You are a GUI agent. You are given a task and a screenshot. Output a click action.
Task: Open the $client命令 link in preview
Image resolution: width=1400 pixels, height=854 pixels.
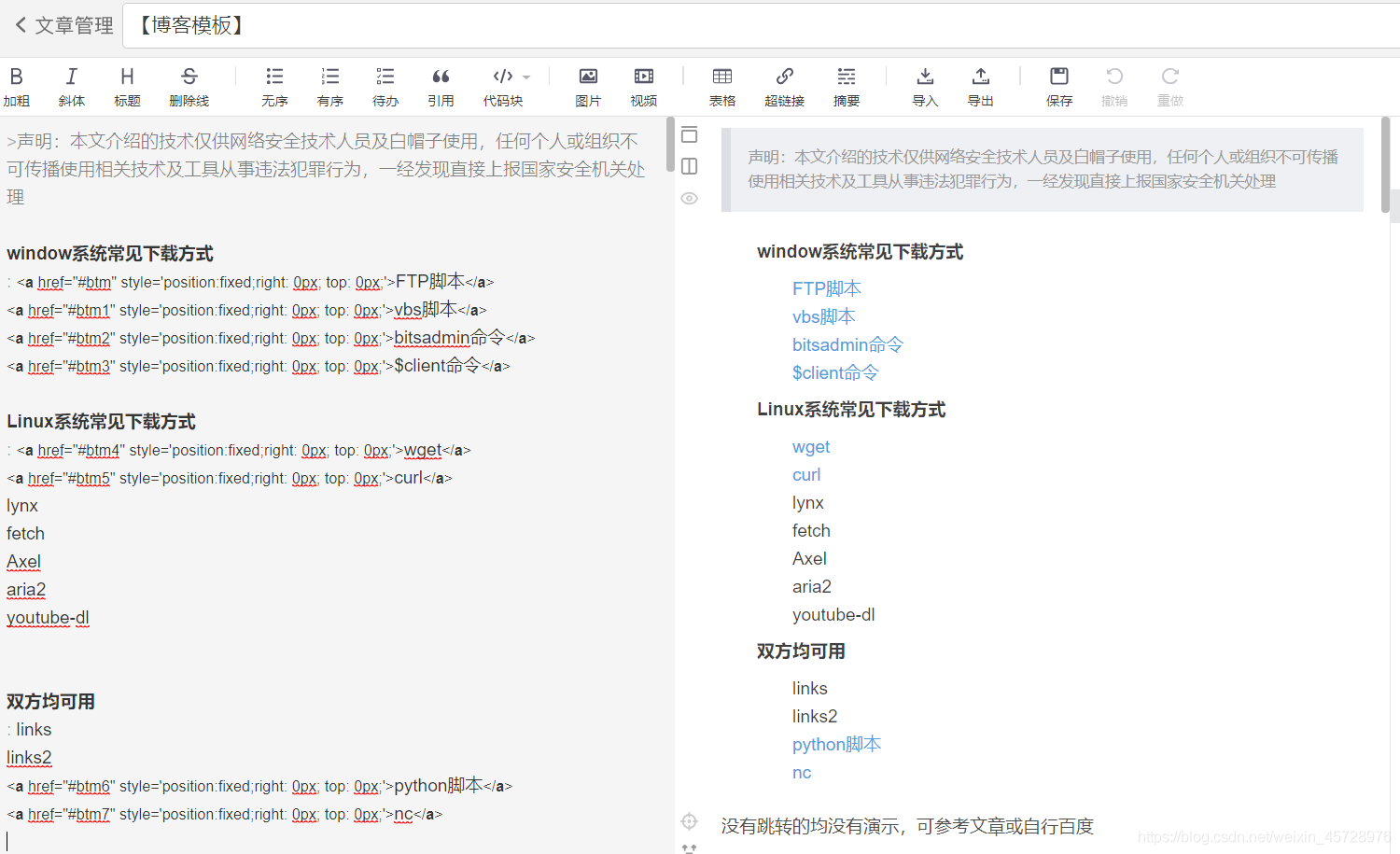pos(835,372)
